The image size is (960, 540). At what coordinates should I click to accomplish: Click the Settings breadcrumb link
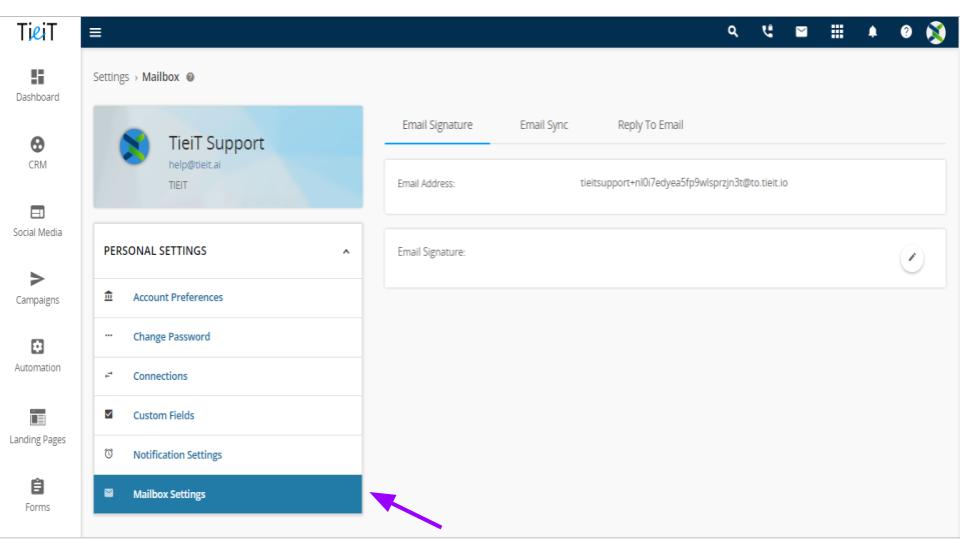coord(111,77)
